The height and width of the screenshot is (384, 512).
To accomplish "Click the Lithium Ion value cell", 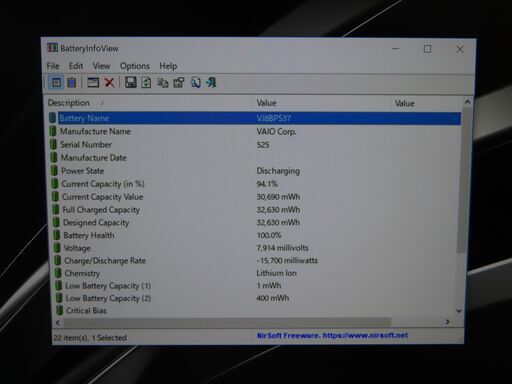I will 276,273.
